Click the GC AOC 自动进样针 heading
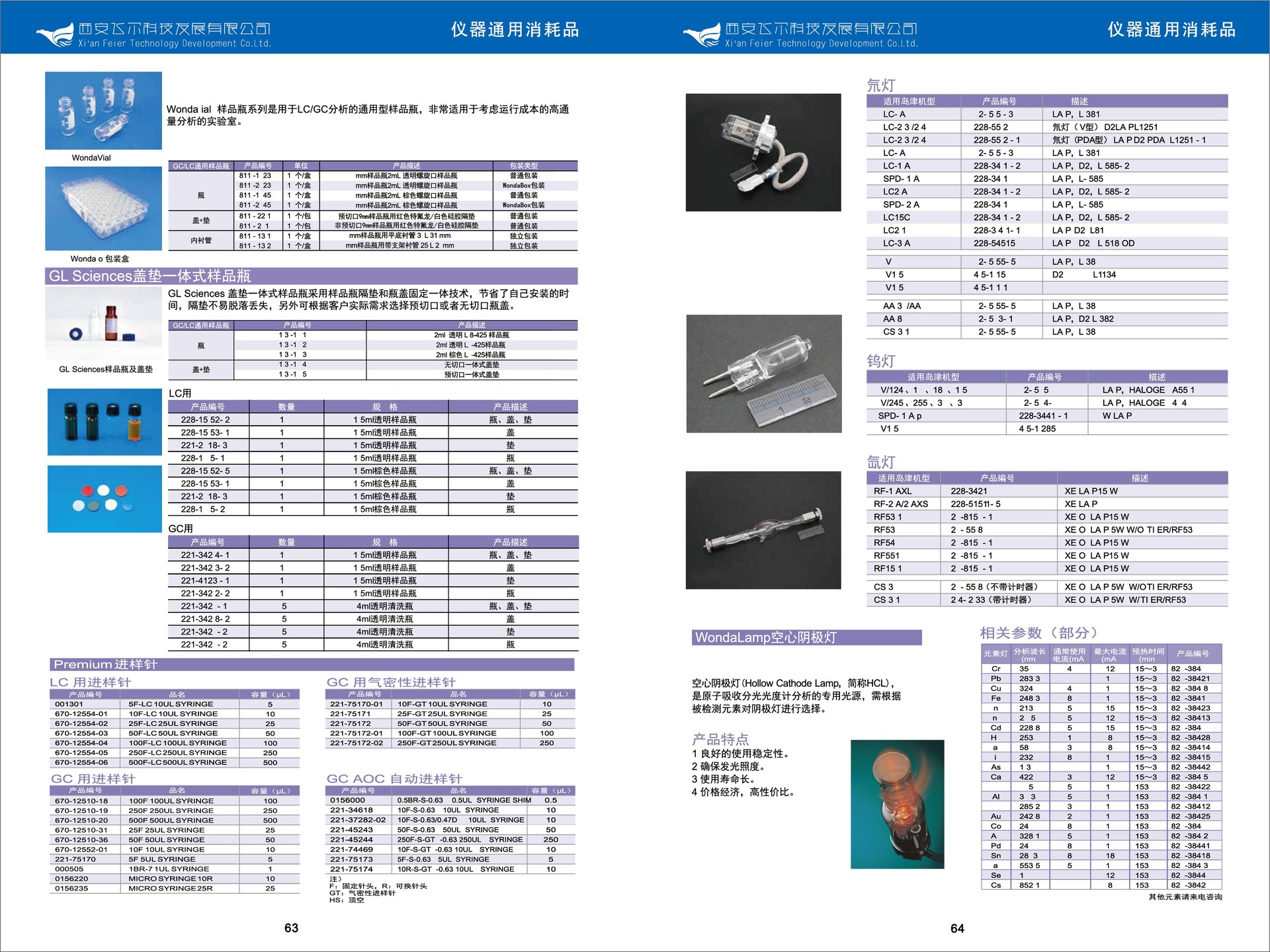 [x=394, y=779]
